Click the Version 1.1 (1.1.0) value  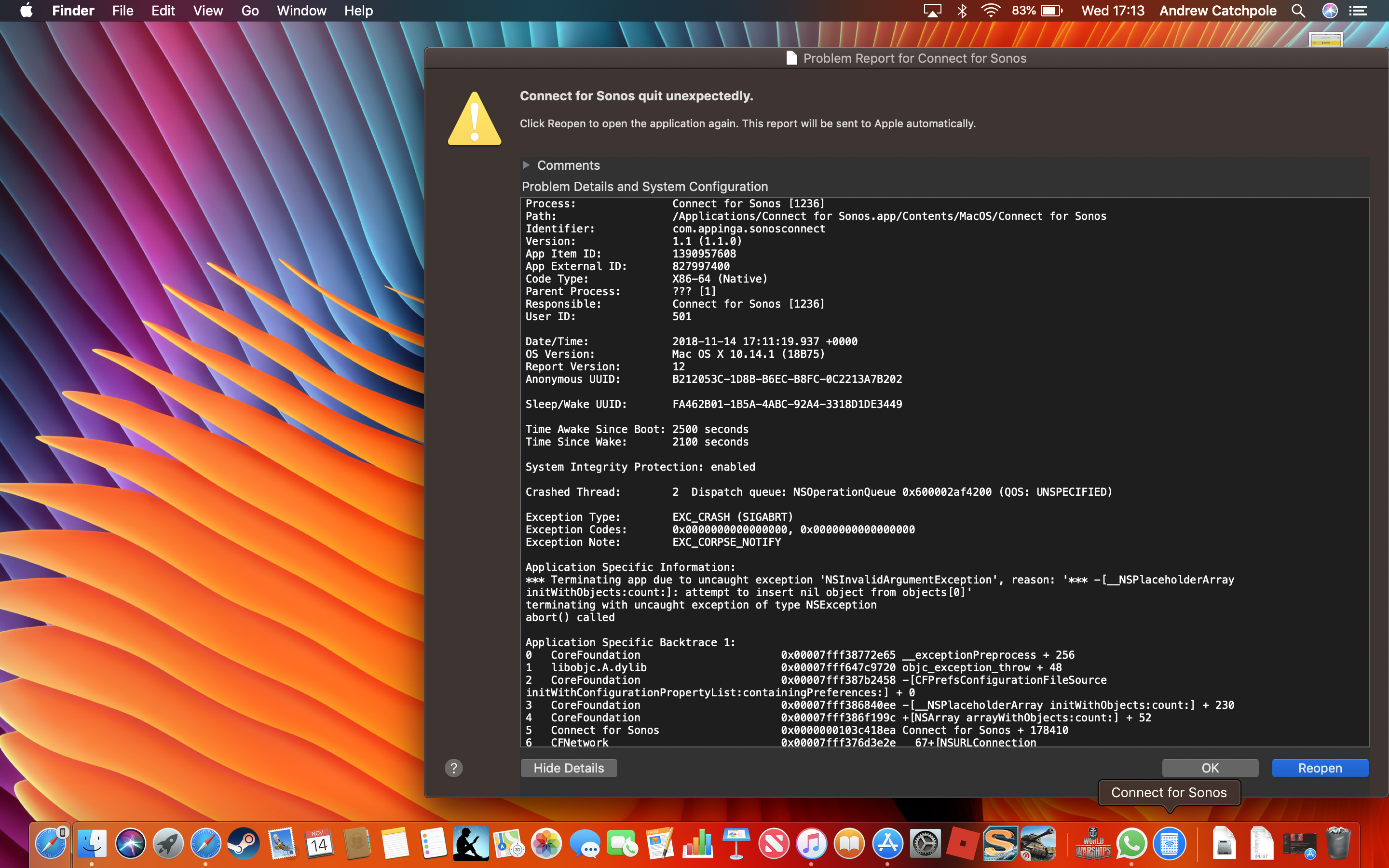pos(707,241)
